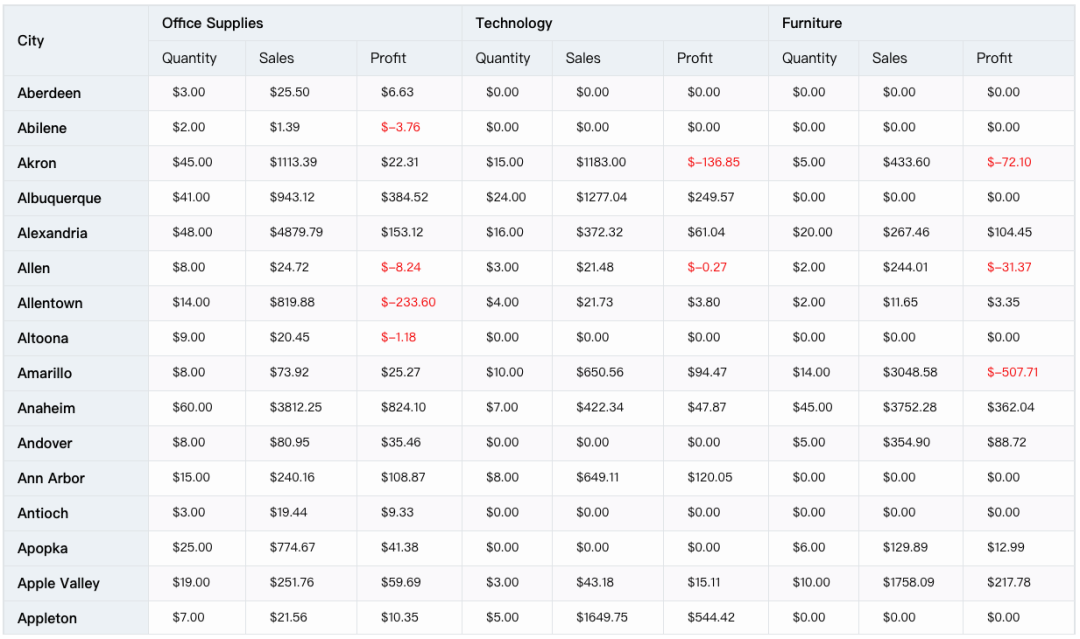The height and width of the screenshot is (639, 1080).
Task: Select the Aberdeen row label
Action: 49,93
